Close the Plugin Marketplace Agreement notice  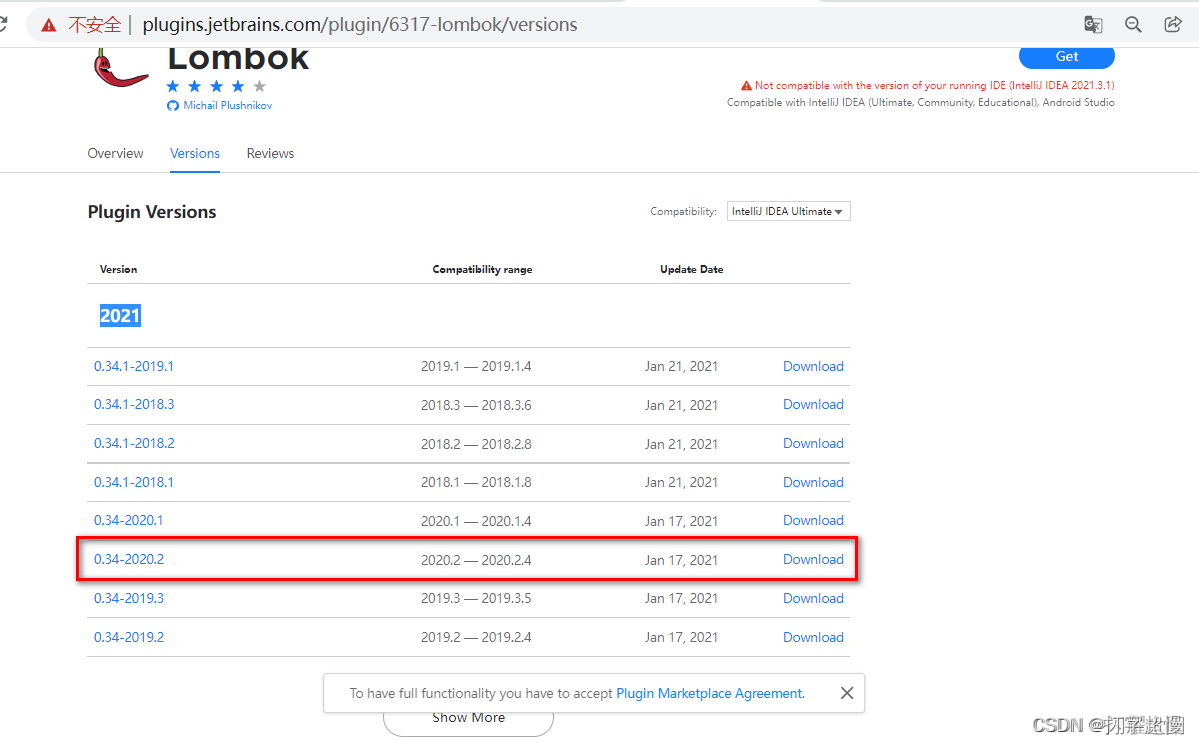[846, 693]
